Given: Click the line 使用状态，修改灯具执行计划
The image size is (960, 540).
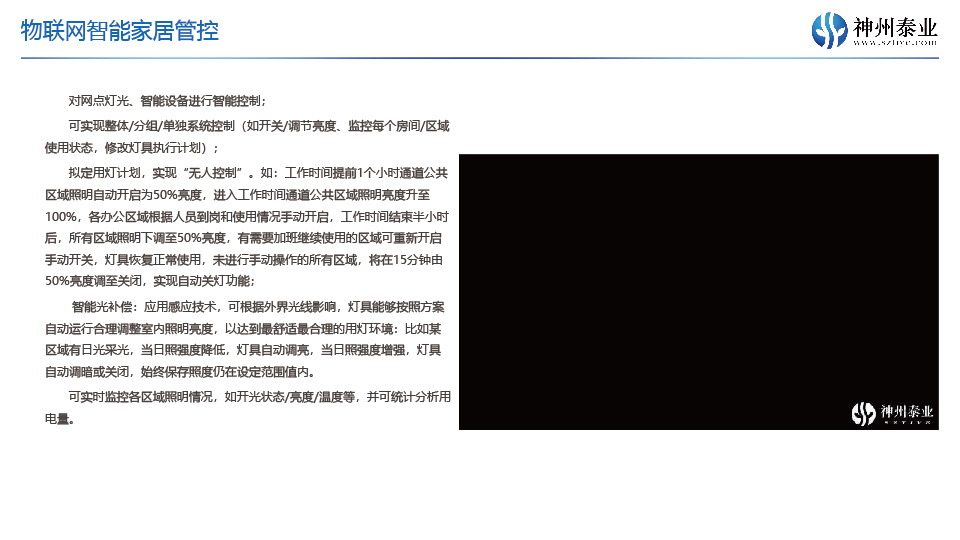Looking at the screenshot, I should [132, 148].
